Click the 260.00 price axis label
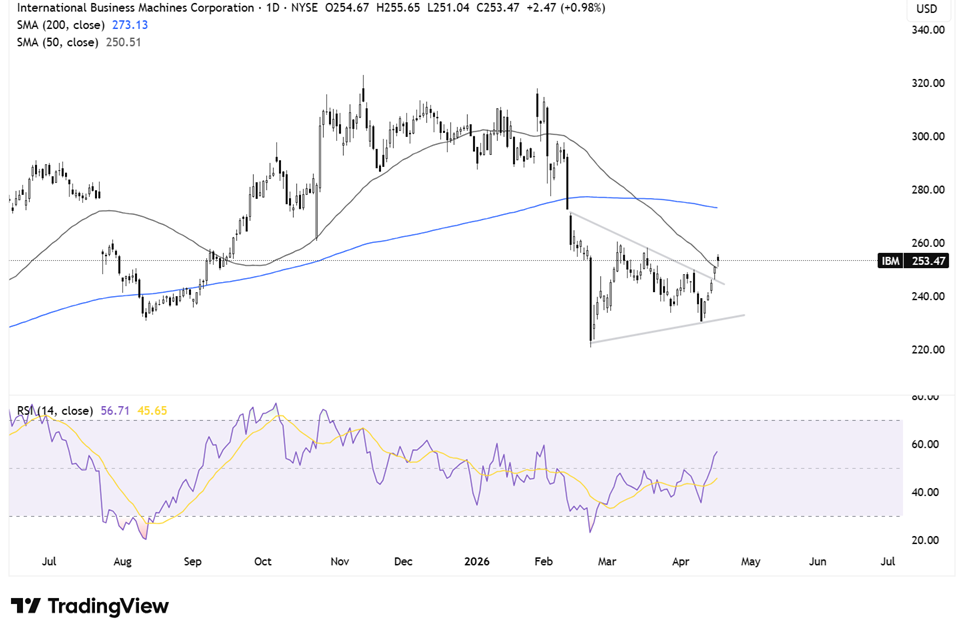Screen dimensions: 967x636 928,243
